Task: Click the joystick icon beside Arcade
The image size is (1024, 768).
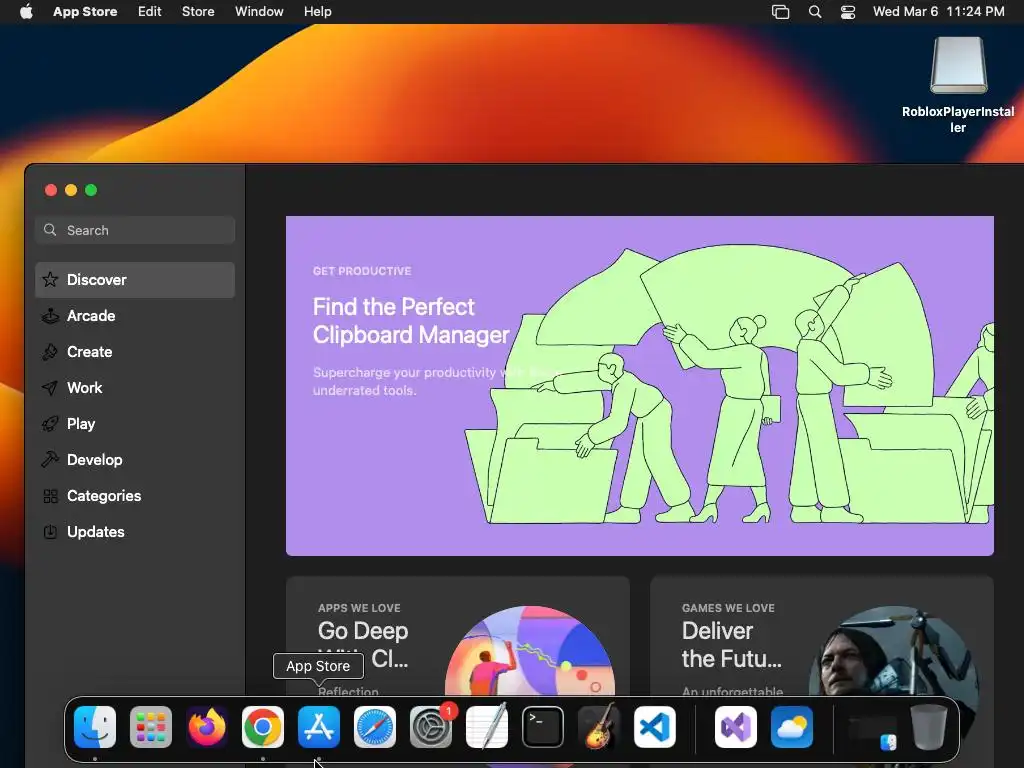Action: click(50, 315)
